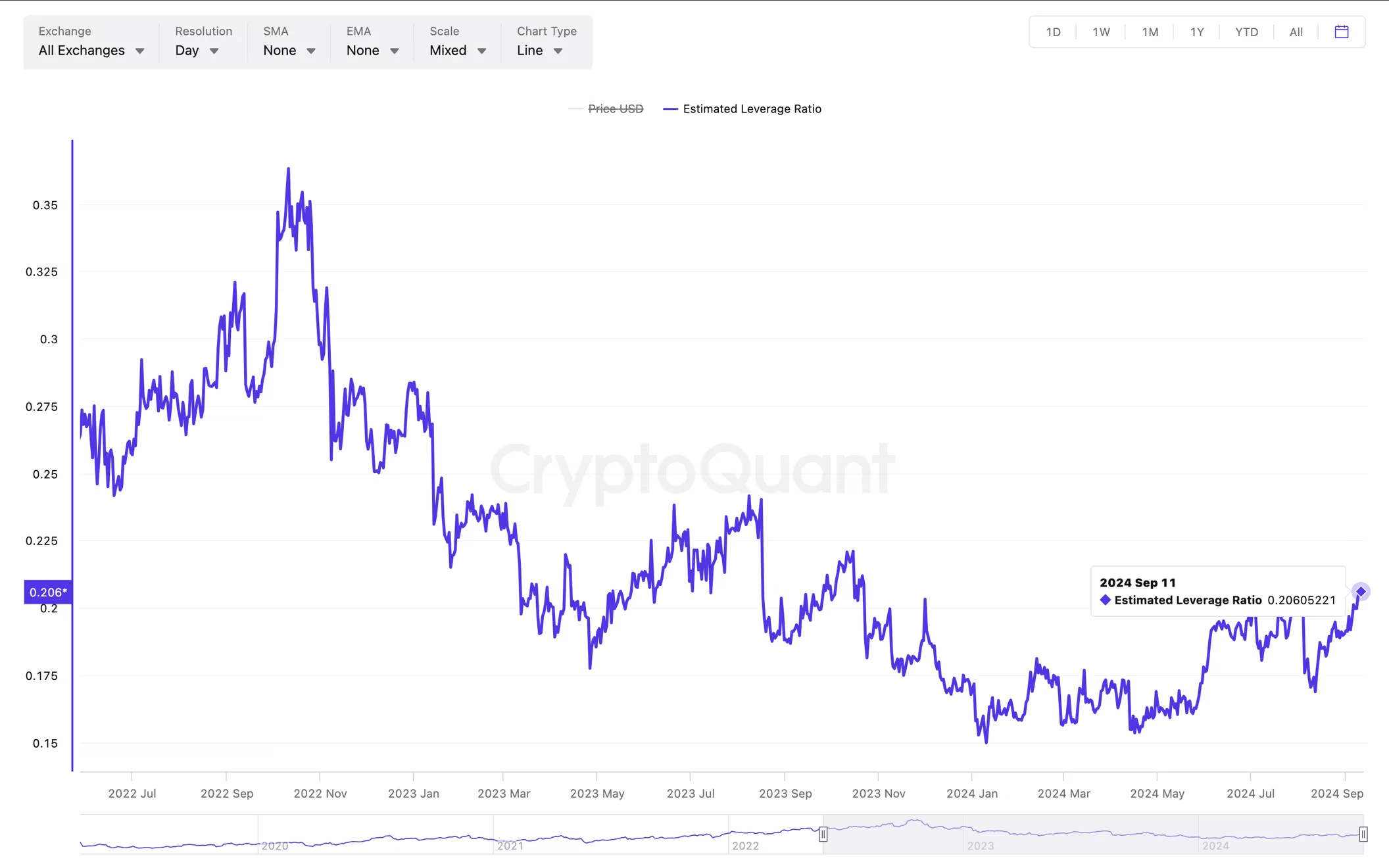
Task: Open the EMA None dropdown
Action: (x=372, y=41)
